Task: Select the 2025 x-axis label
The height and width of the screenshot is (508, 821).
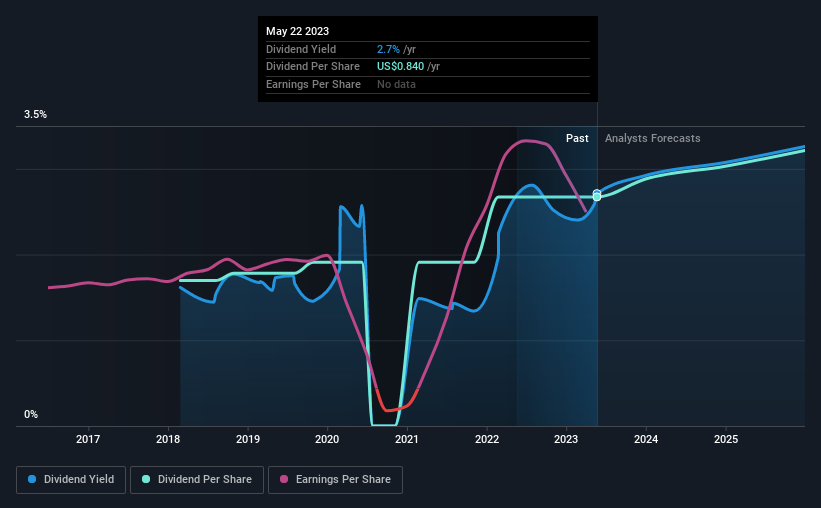Action: (x=726, y=439)
